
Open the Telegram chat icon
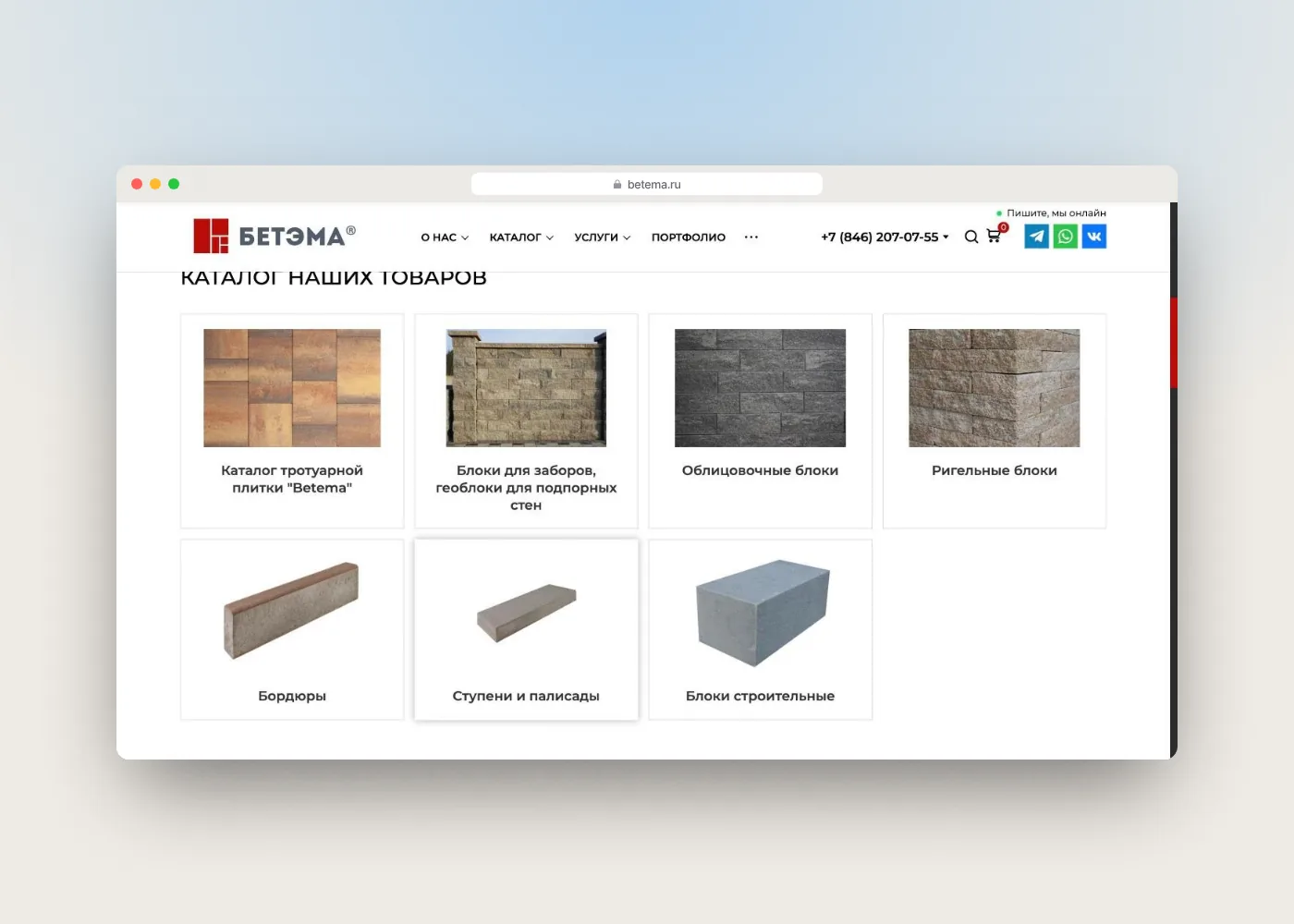click(x=1037, y=237)
